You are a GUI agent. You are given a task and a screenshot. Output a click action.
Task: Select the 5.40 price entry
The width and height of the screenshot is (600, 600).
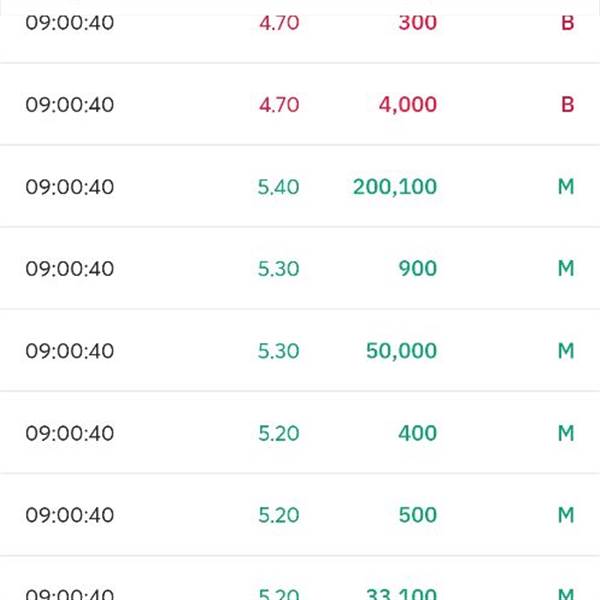pos(278,187)
